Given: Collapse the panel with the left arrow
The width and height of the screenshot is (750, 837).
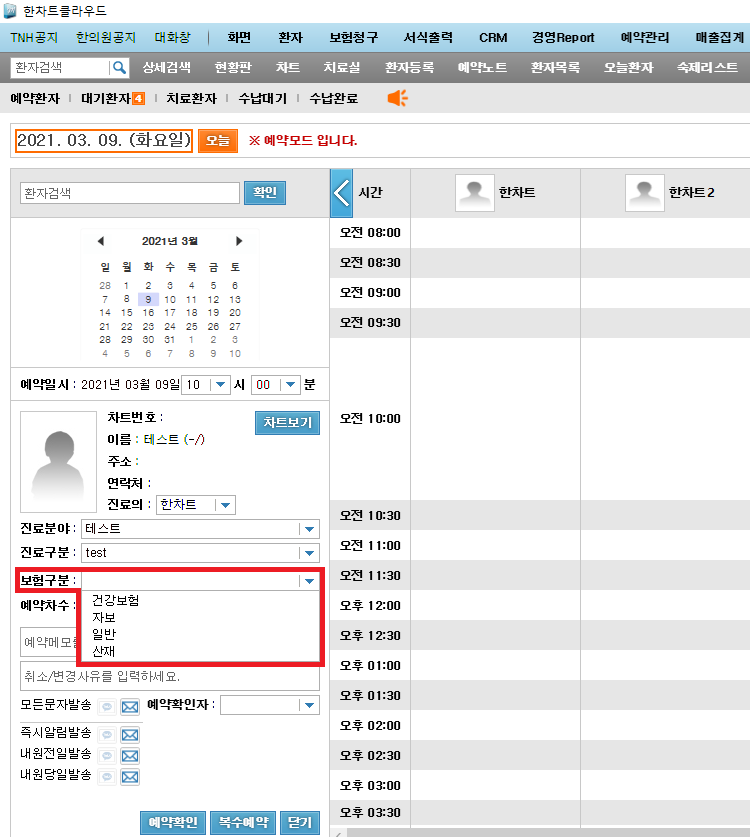Looking at the screenshot, I should pyautogui.click(x=341, y=192).
